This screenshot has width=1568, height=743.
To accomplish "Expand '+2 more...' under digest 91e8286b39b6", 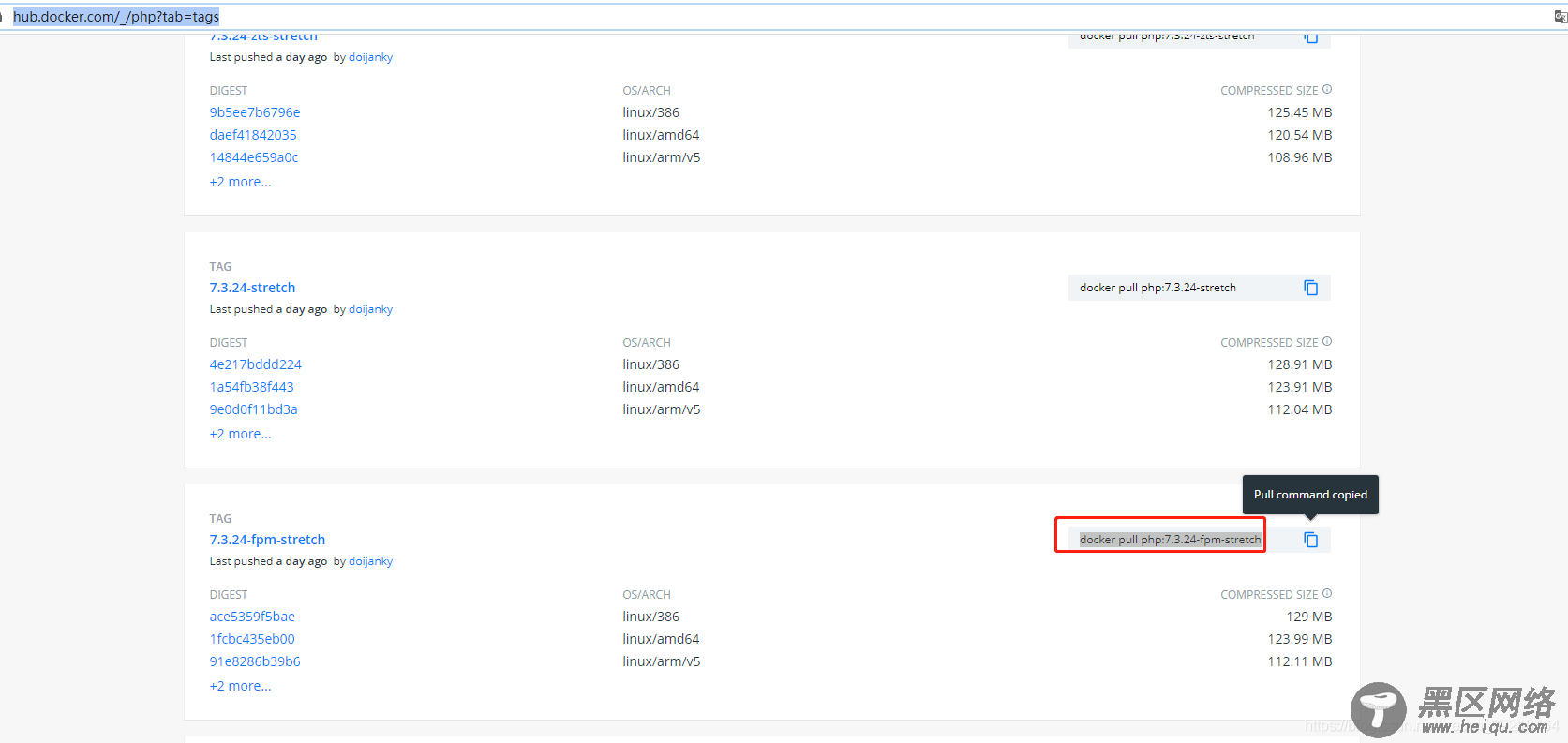I will (x=241, y=686).
